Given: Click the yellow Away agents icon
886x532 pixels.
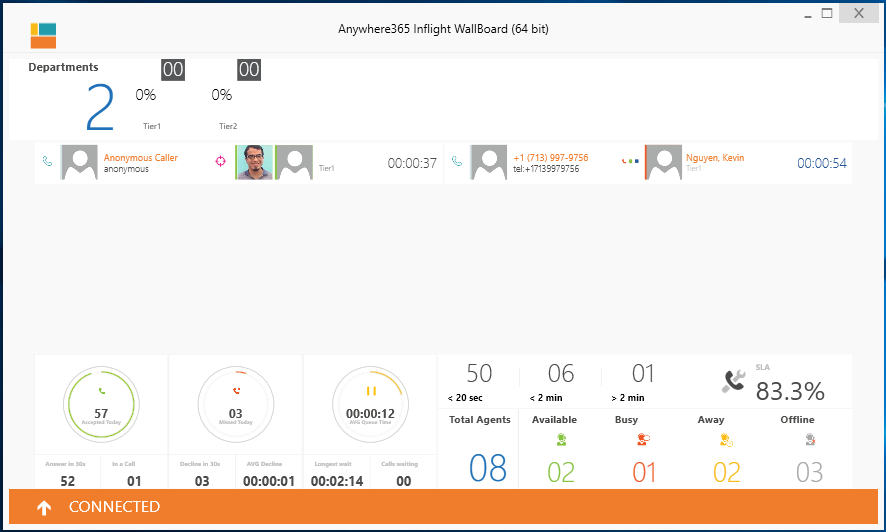Looking at the screenshot, I should [726, 439].
